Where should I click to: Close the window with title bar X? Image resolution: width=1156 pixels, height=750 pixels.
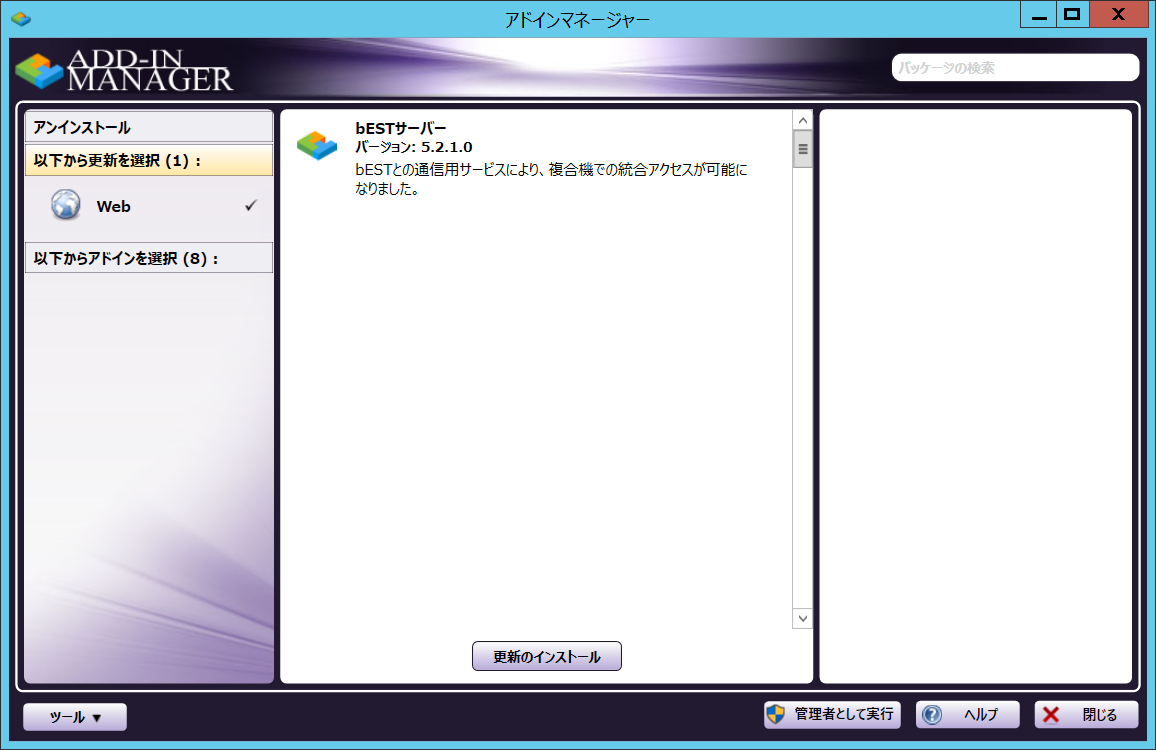pos(1118,15)
